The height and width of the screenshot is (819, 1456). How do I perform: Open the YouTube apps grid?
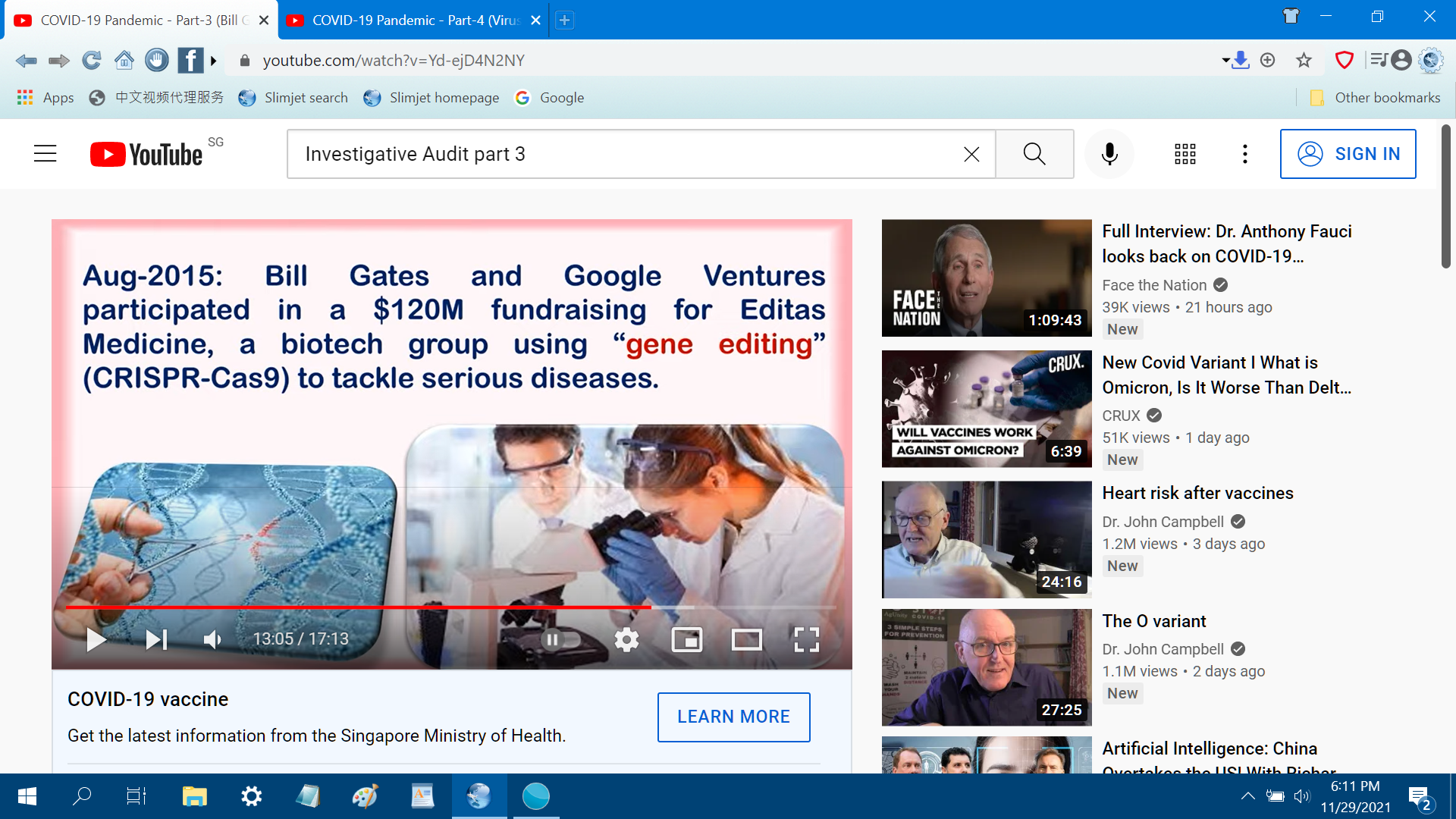(x=1185, y=154)
